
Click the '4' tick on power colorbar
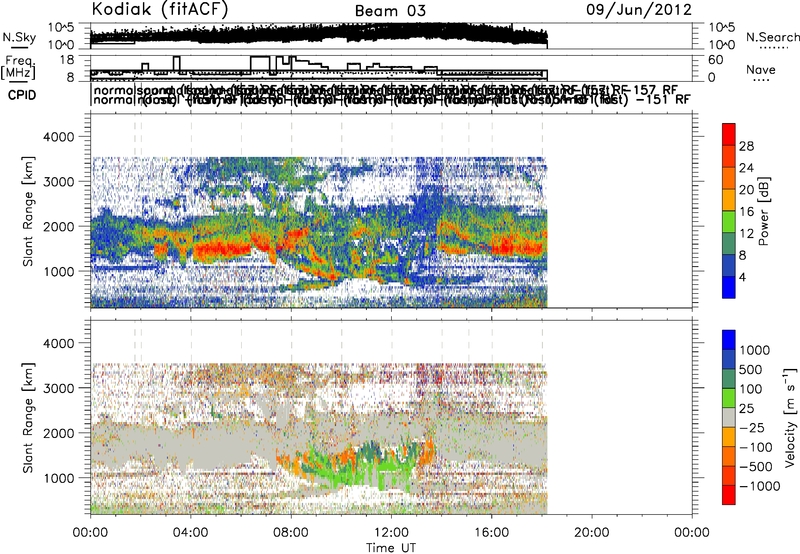[x=742, y=277]
